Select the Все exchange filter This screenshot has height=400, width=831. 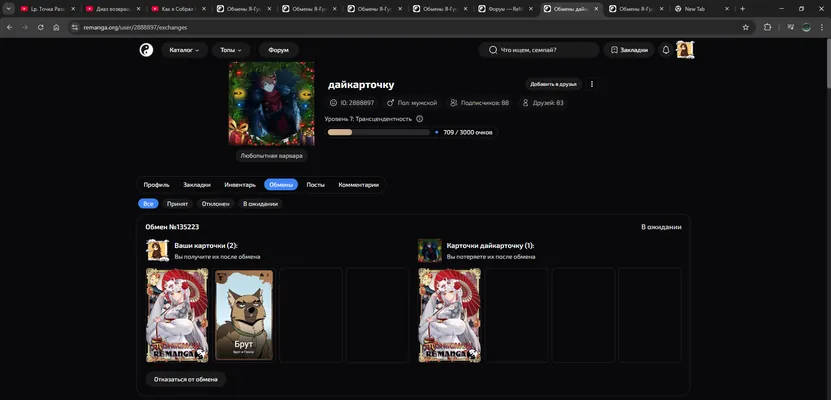(148, 203)
